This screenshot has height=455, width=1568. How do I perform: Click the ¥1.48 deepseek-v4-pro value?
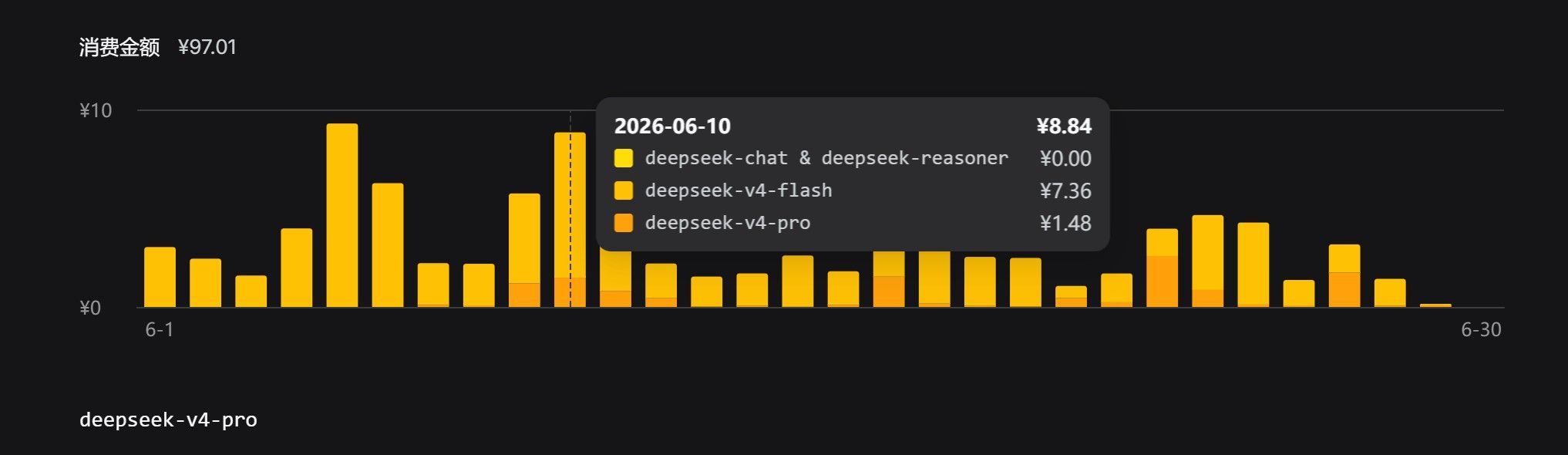(x=1065, y=223)
